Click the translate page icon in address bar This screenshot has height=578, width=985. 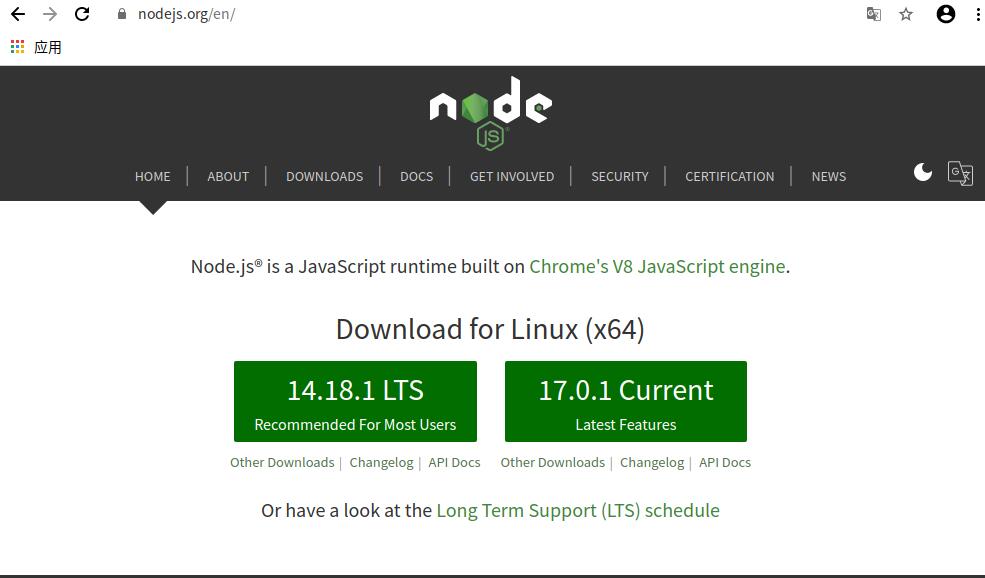tap(873, 14)
